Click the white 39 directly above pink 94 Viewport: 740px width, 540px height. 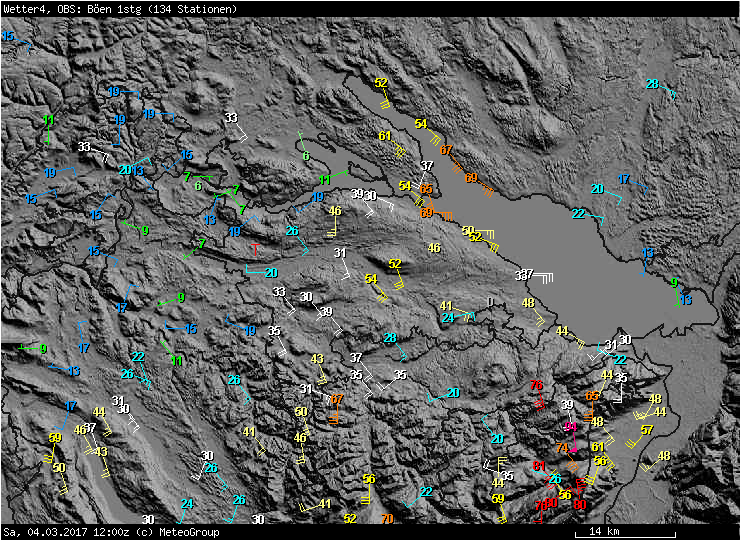(x=567, y=404)
